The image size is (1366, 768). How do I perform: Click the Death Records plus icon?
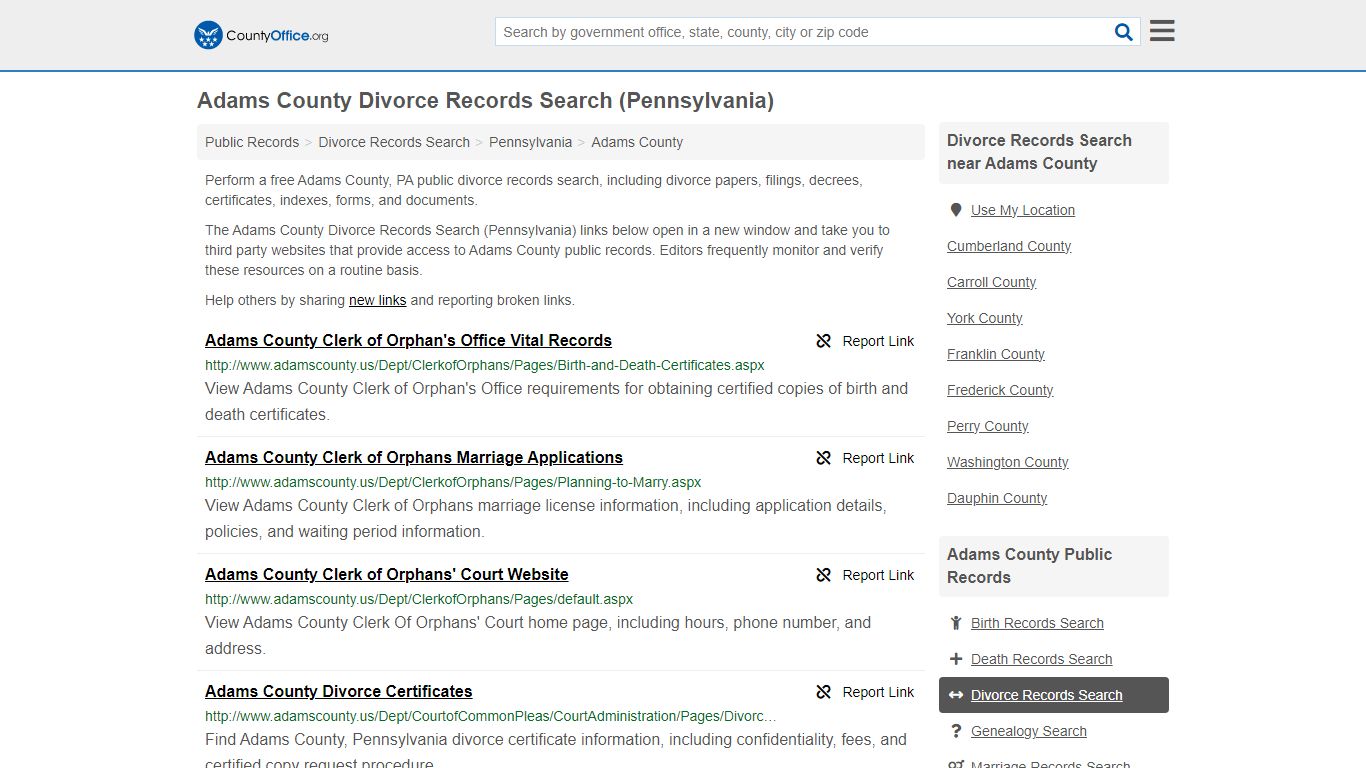click(x=956, y=659)
